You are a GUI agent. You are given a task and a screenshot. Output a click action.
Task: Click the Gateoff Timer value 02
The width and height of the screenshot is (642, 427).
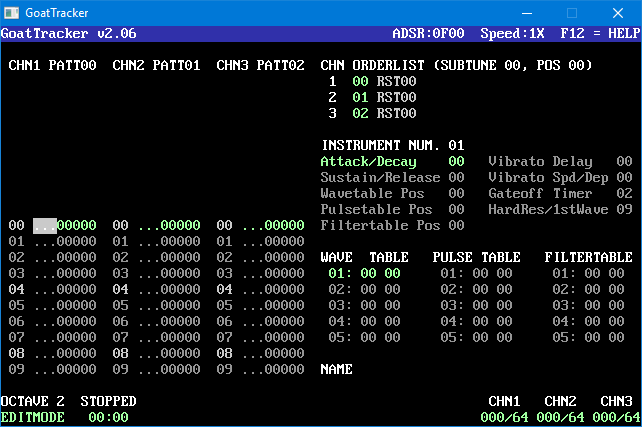point(624,193)
